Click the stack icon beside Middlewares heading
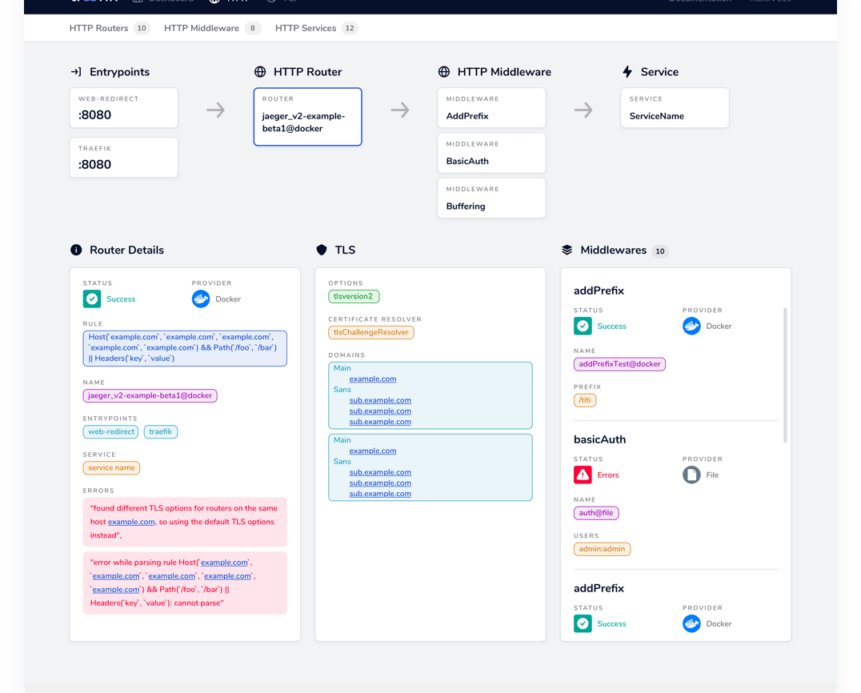The image size is (861, 693). coord(565,250)
